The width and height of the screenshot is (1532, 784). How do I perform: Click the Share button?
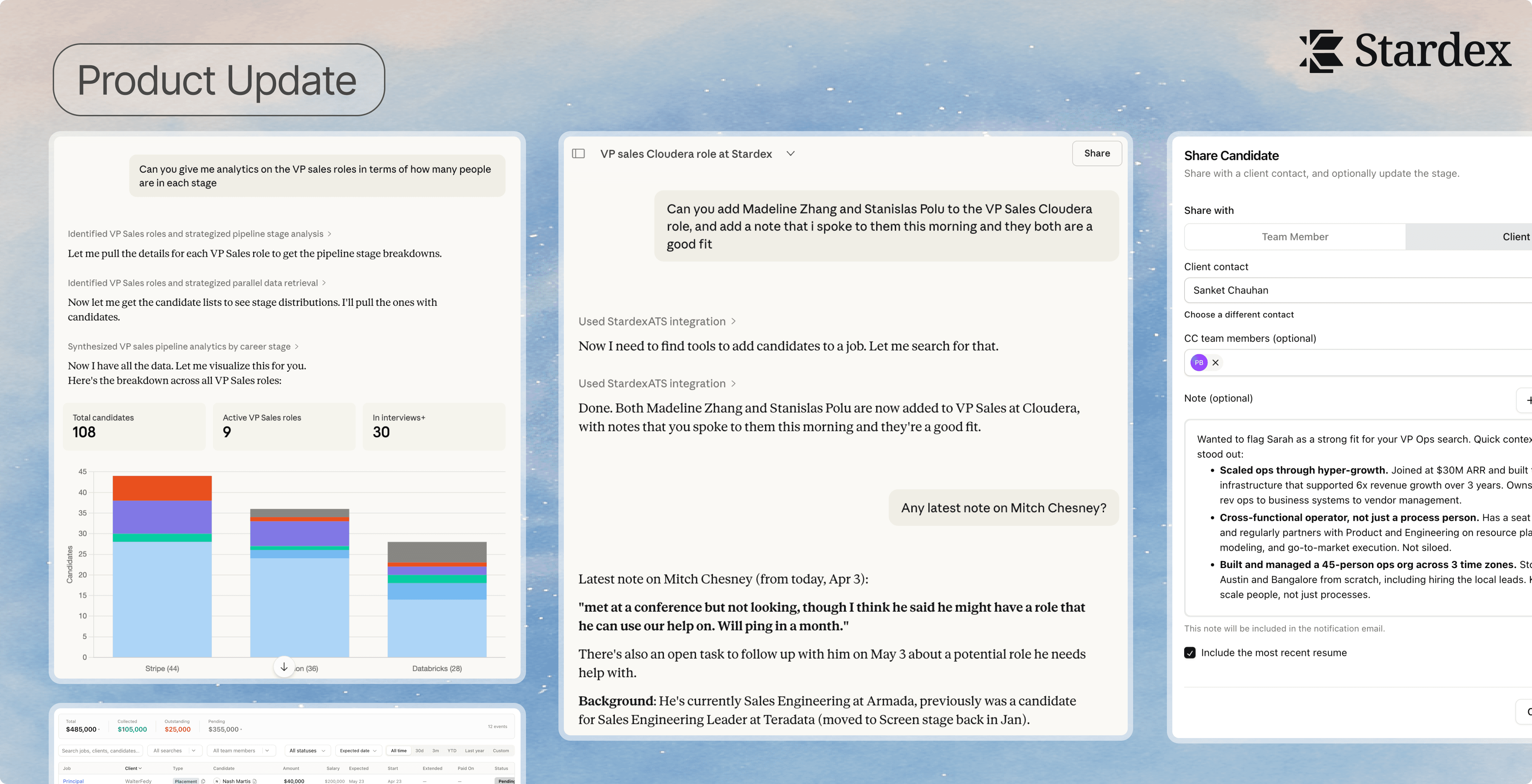point(1097,153)
